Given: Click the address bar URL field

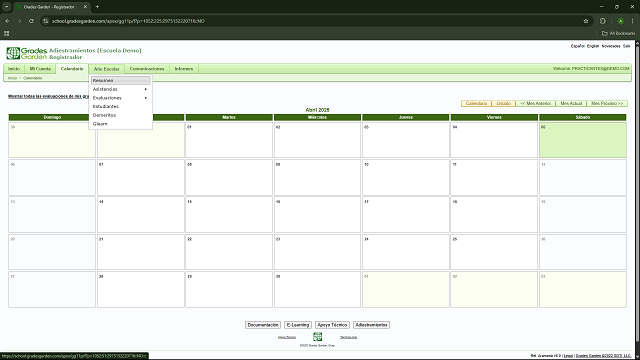Looking at the screenshot, I should click(x=314, y=21).
